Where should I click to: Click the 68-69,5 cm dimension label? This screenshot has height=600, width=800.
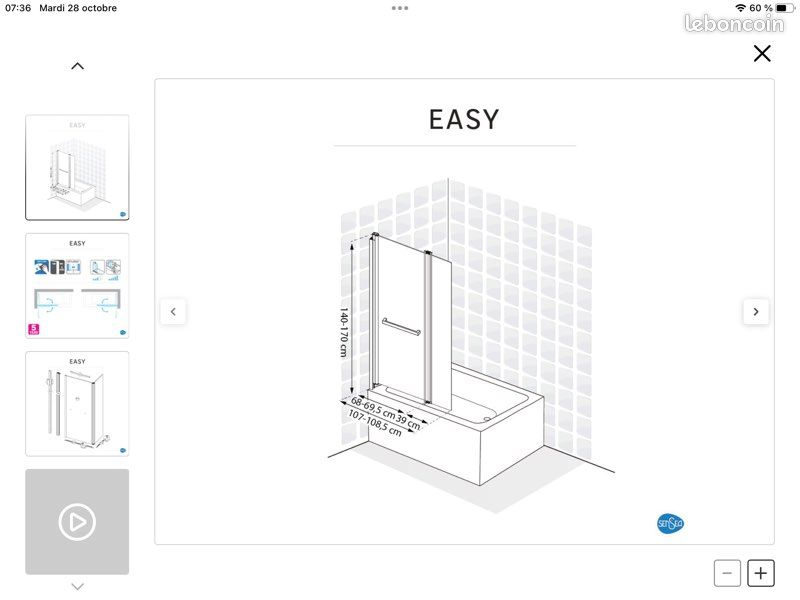373,407
